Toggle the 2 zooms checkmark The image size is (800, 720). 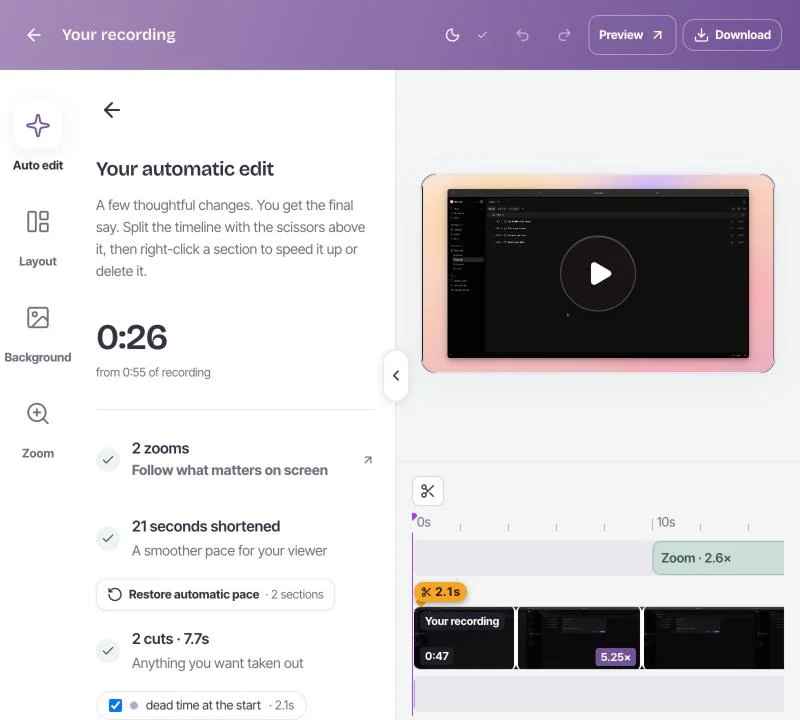pos(108,460)
